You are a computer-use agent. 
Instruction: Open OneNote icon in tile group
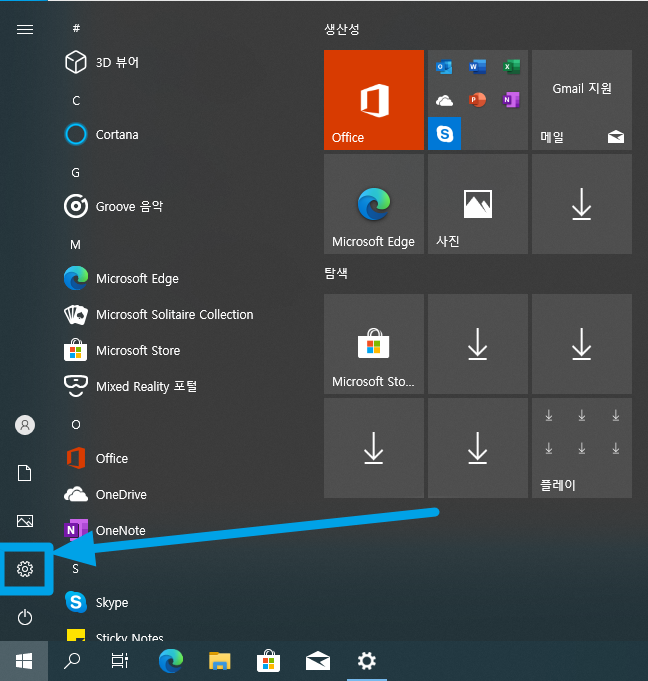(x=511, y=100)
